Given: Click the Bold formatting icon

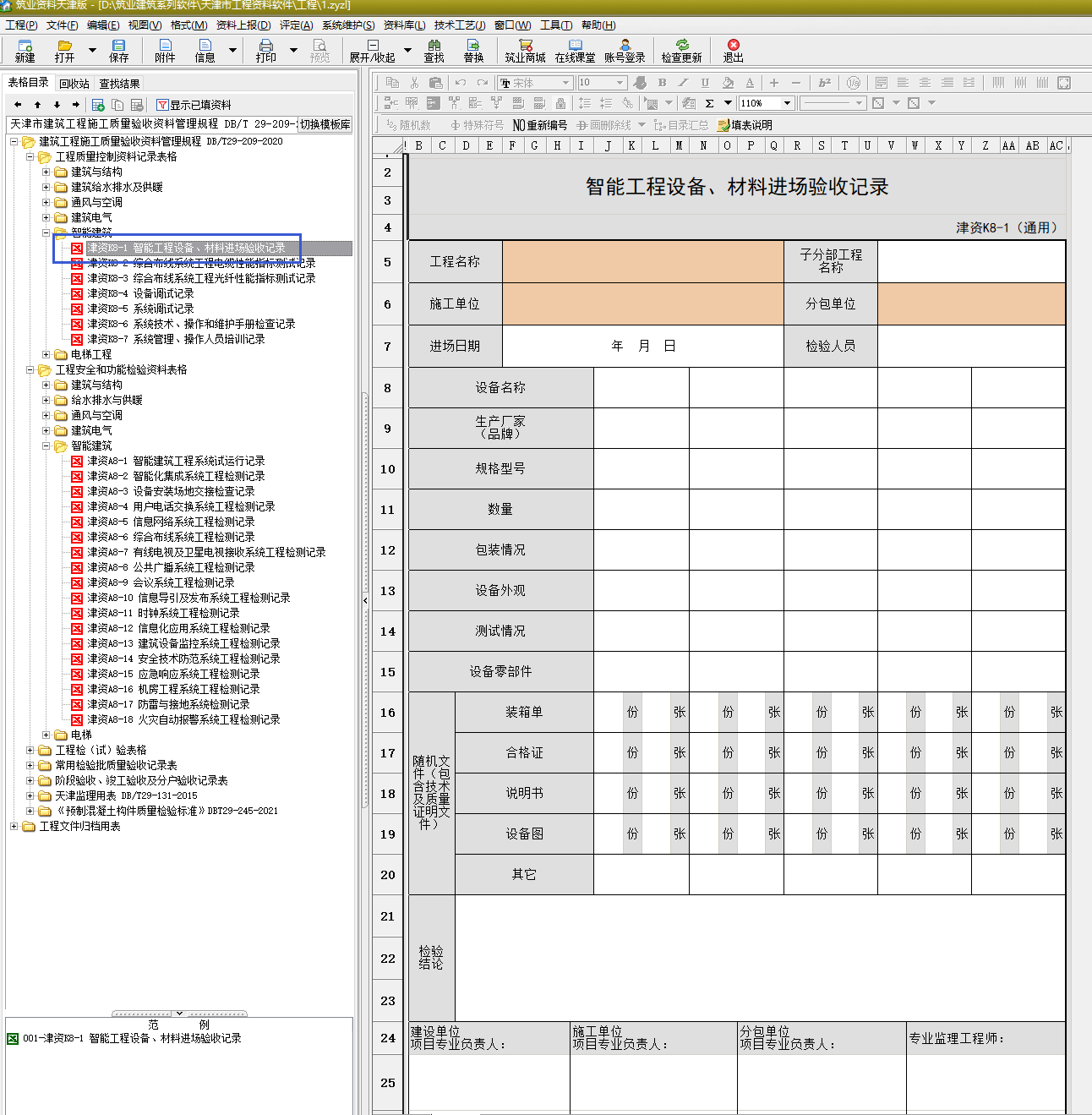Looking at the screenshot, I should click(662, 83).
